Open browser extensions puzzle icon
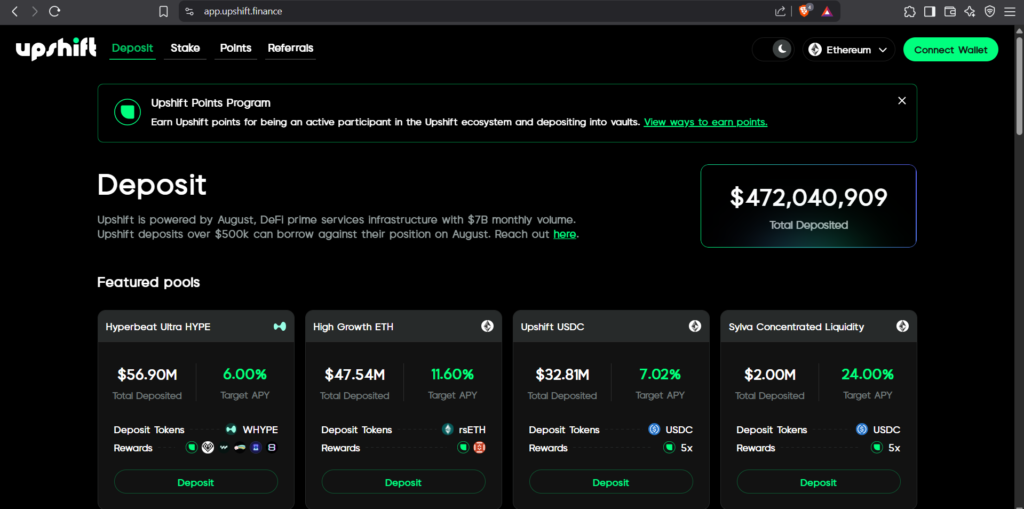The image size is (1024, 509). pos(909,11)
